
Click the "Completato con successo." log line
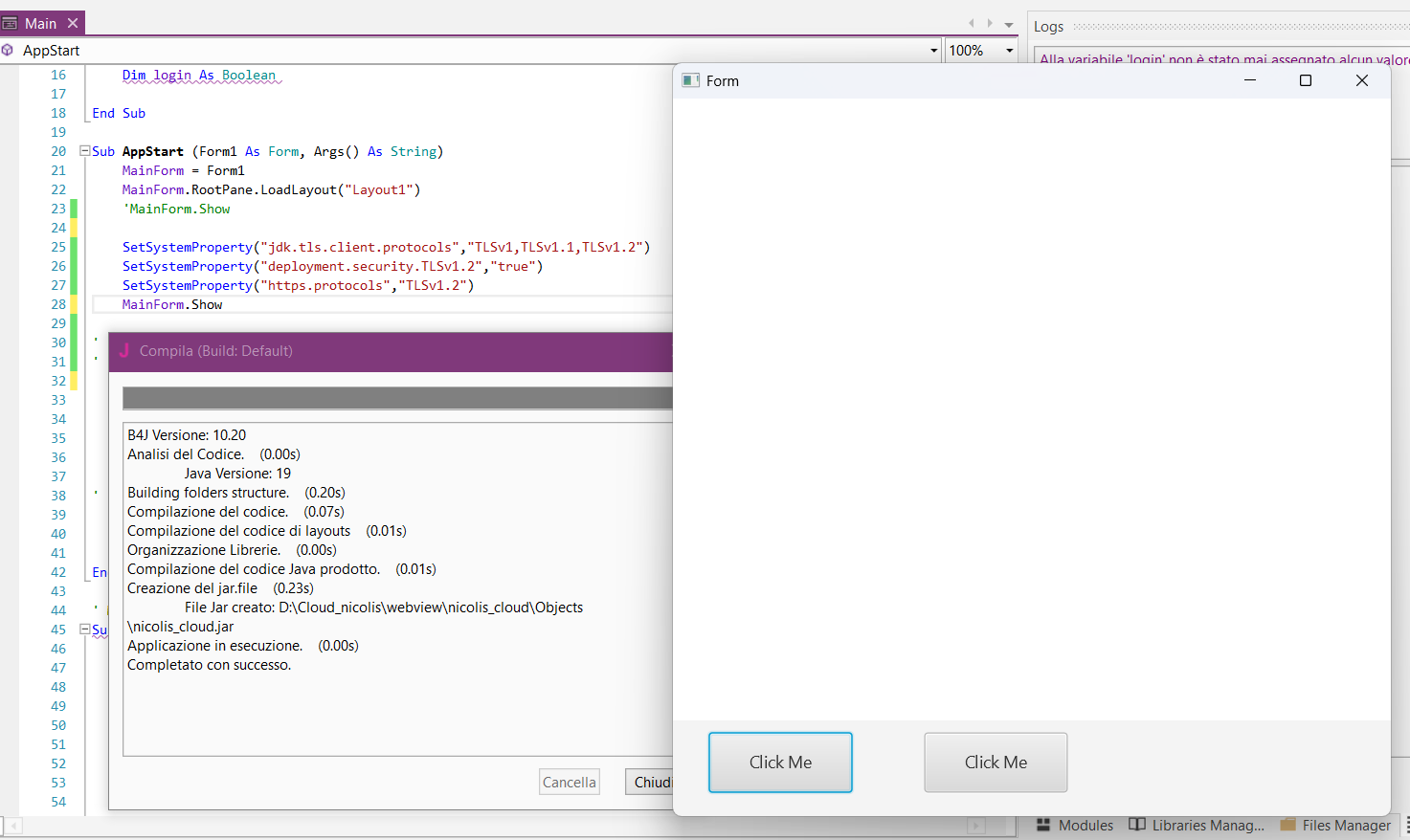tap(210, 665)
